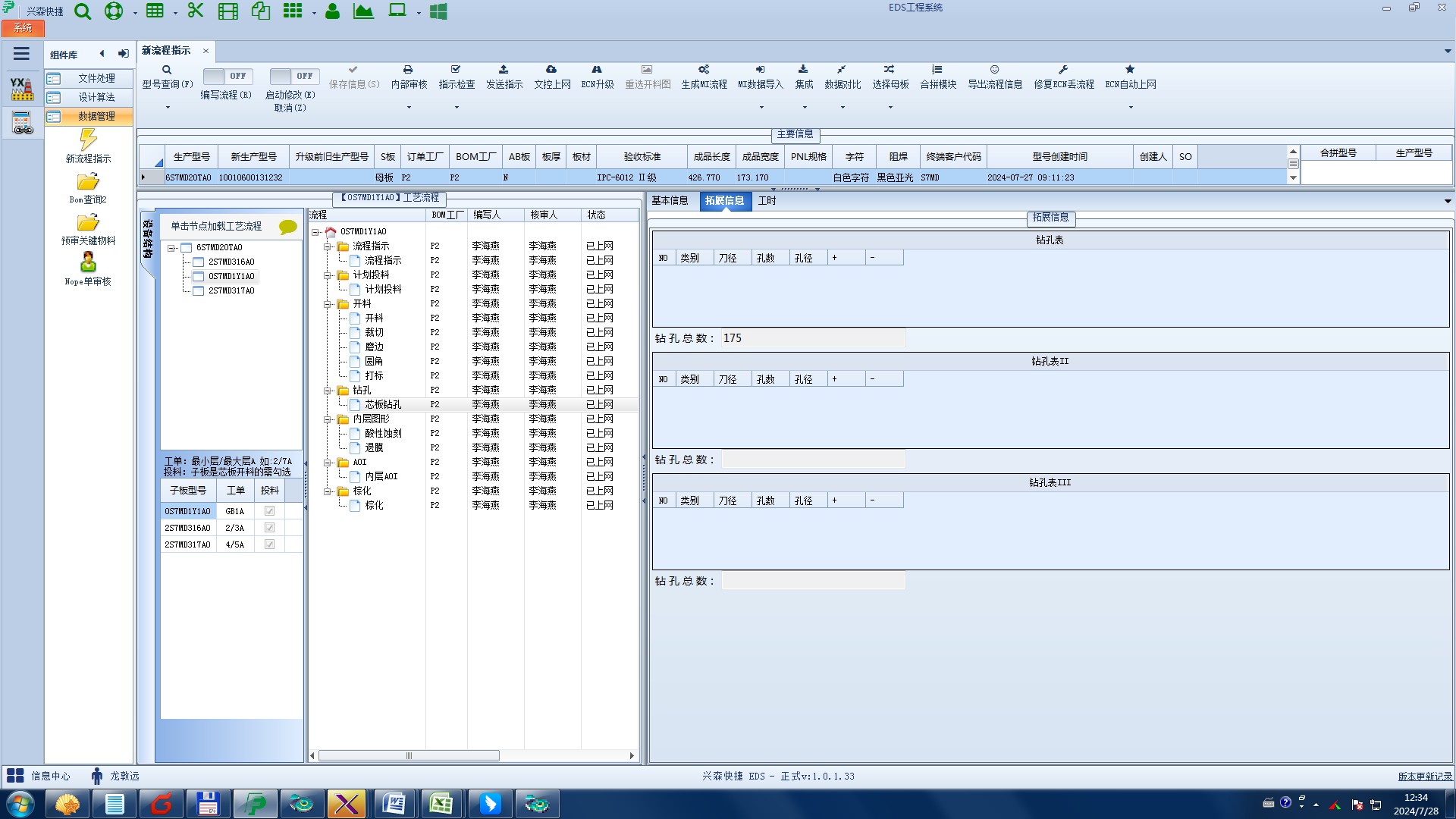Open MI数据导入 import tool
The height and width of the screenshot is (819, 1456).
click(761, 77)
